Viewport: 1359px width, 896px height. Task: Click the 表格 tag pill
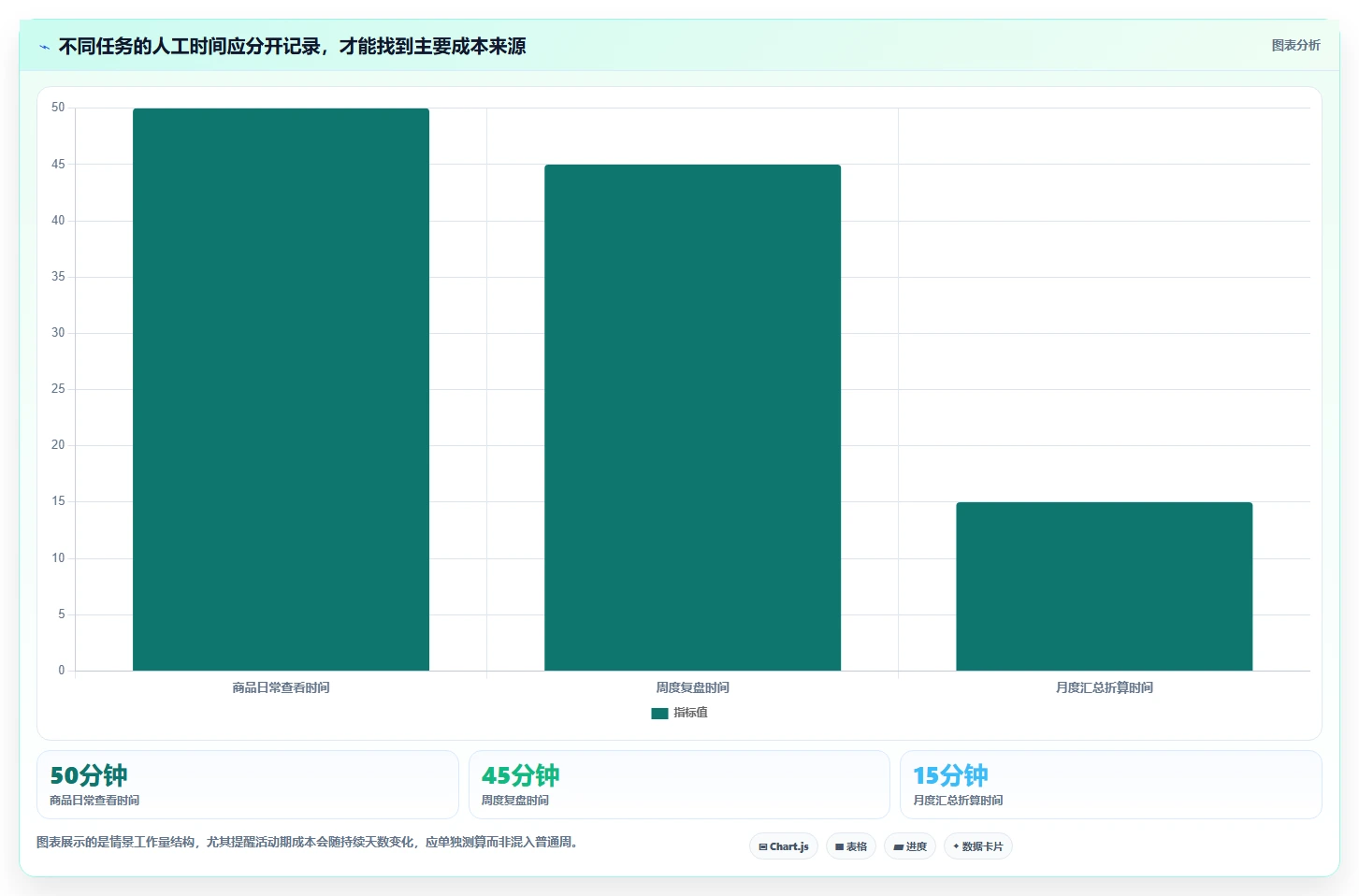point(851,846)
